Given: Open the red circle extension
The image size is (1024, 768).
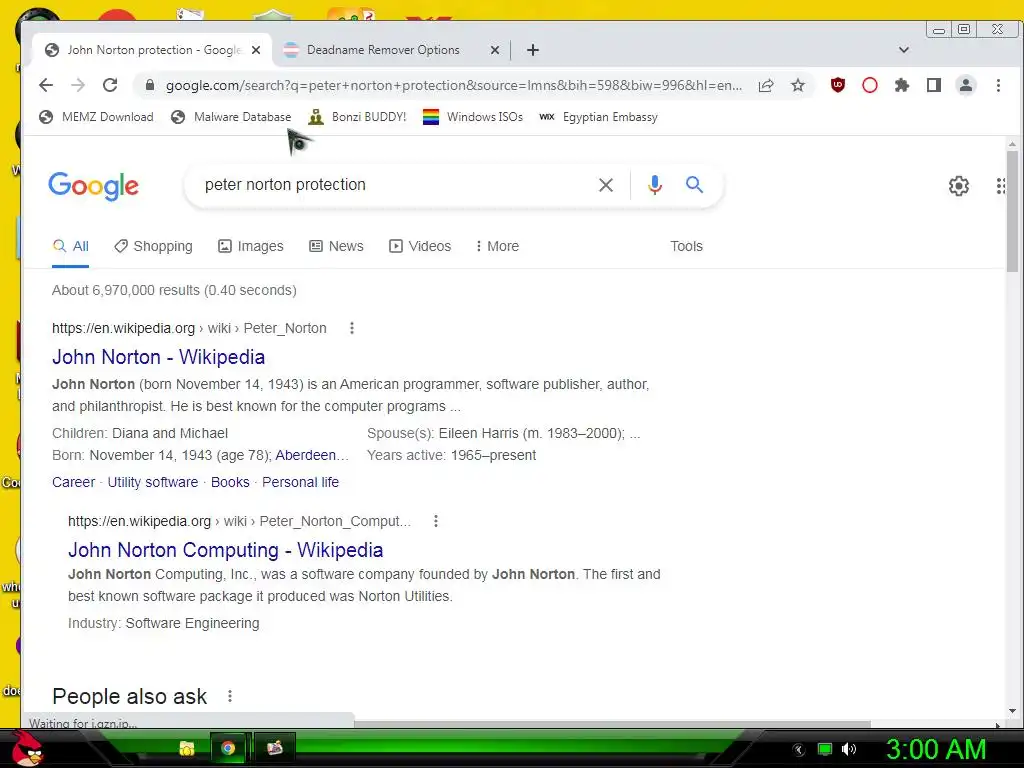Looking at the screenshot, I should point(870,85).
